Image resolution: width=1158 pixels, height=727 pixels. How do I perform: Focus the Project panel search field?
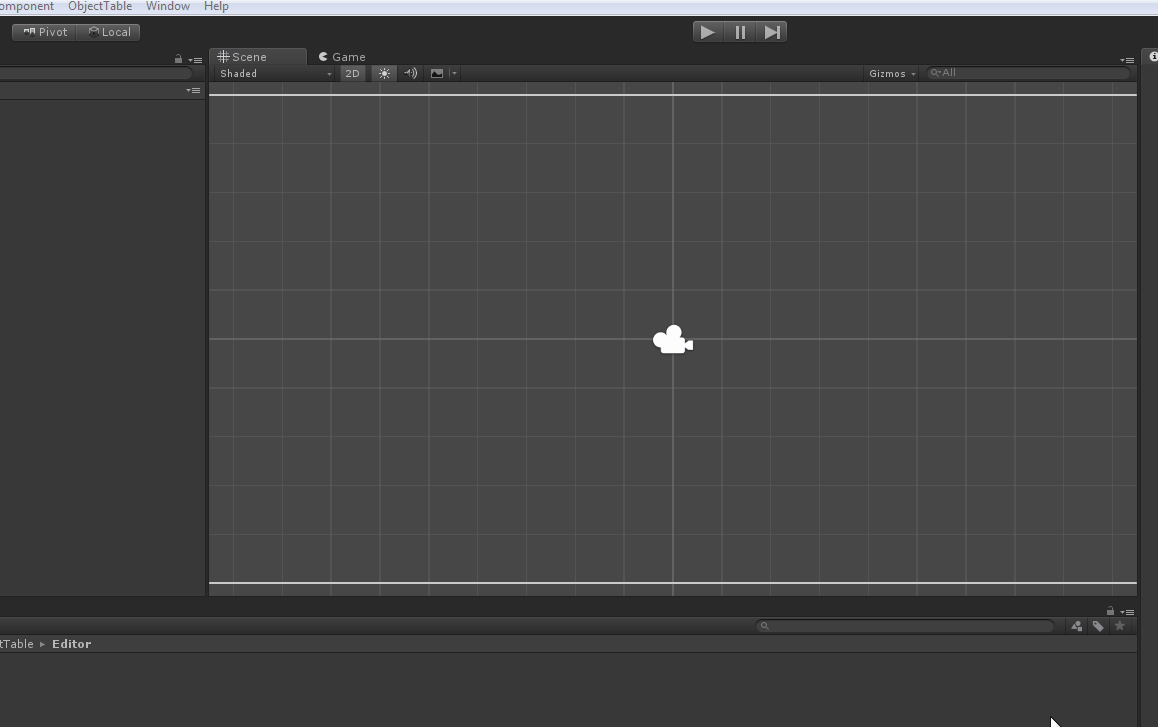[x=905, y=626]
